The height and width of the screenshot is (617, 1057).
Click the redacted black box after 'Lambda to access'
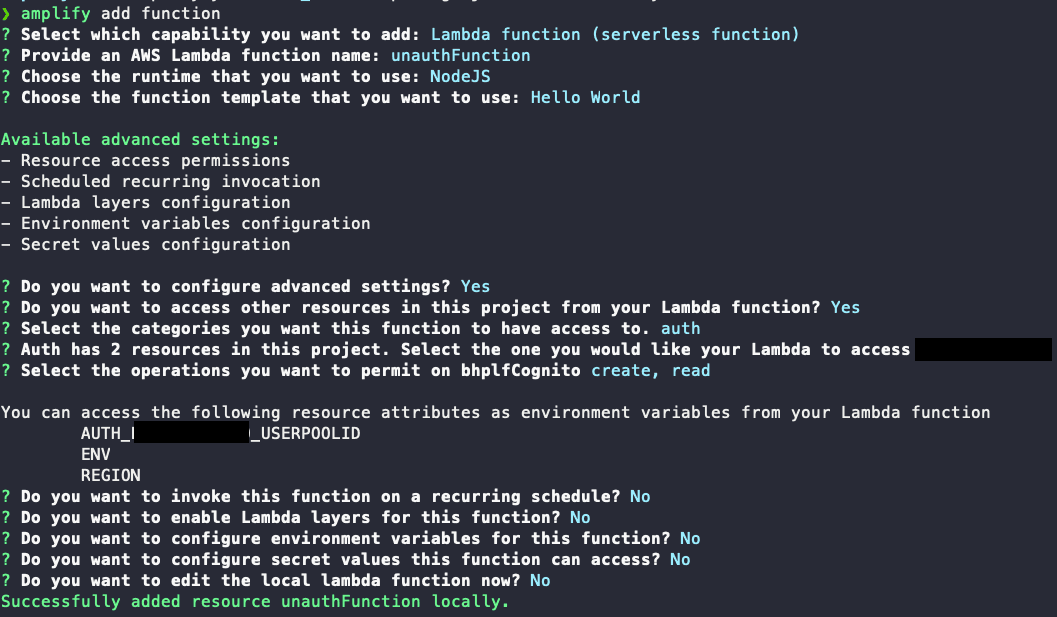984,349
